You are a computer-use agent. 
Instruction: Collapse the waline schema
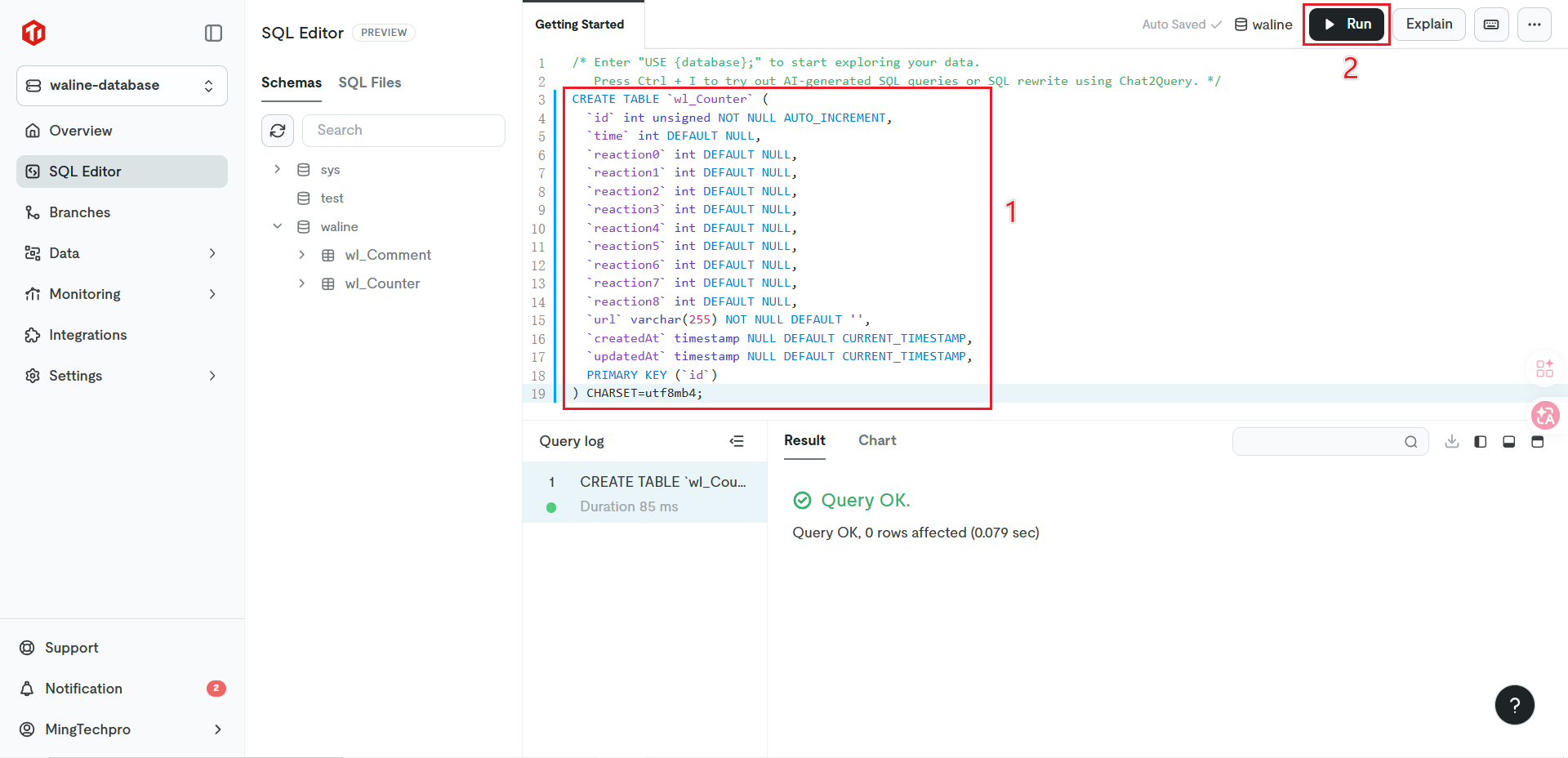(x=278, y=226)
